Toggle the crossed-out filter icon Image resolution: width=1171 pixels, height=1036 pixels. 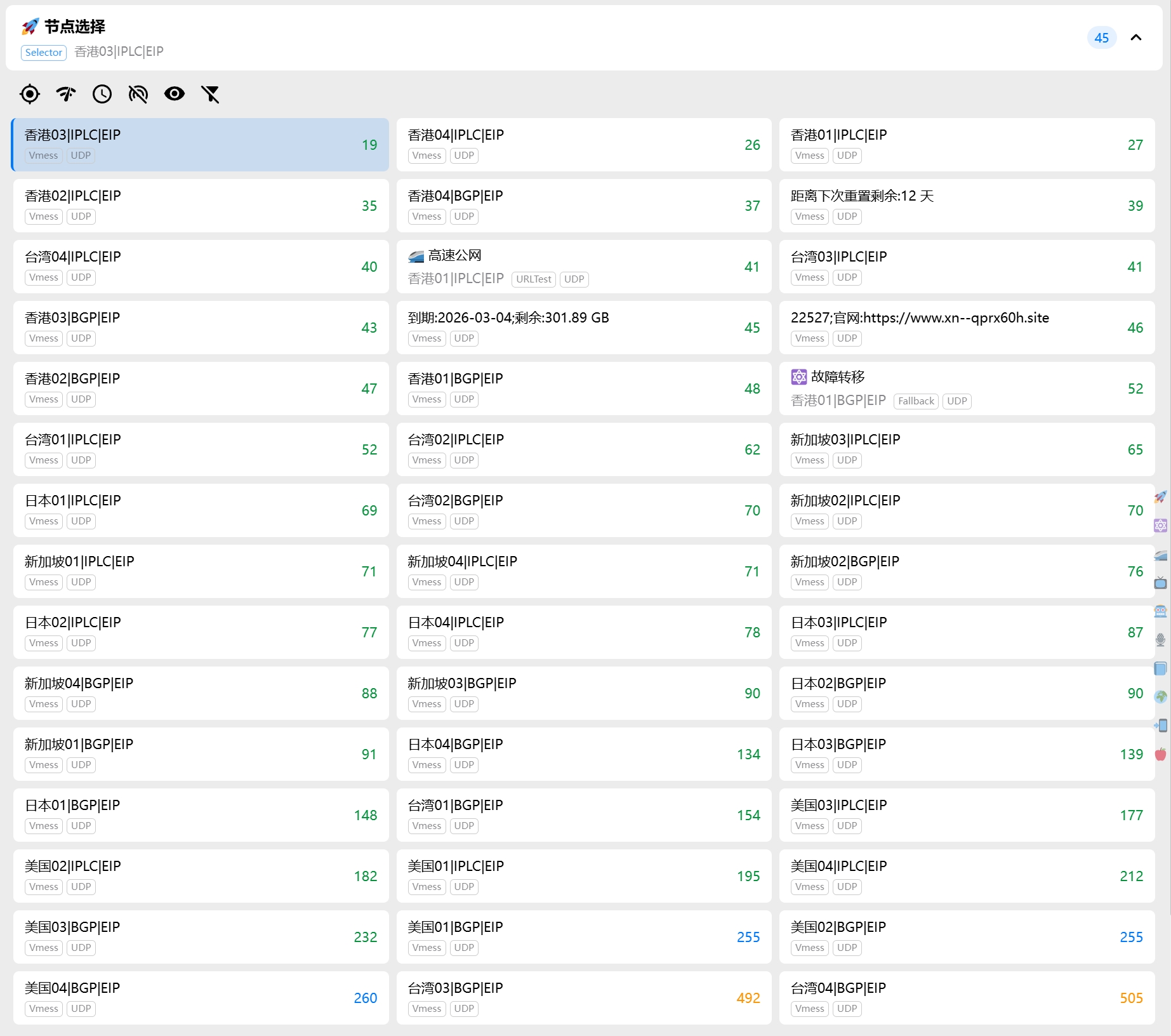tap(211, 94)
